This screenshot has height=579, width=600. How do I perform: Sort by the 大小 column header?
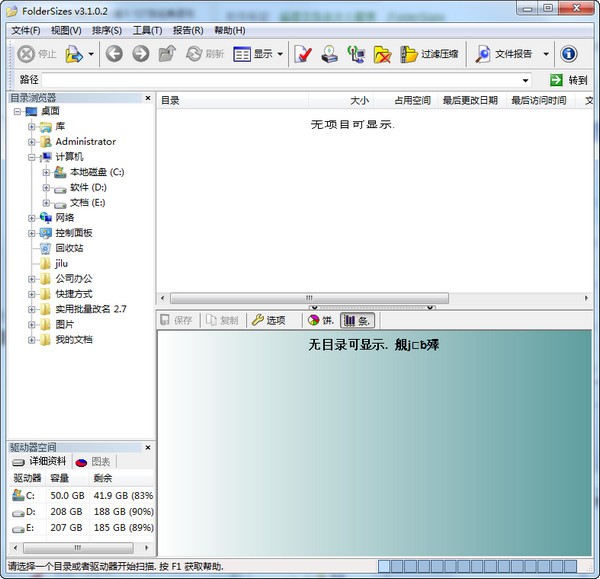[x=341, y=101]
